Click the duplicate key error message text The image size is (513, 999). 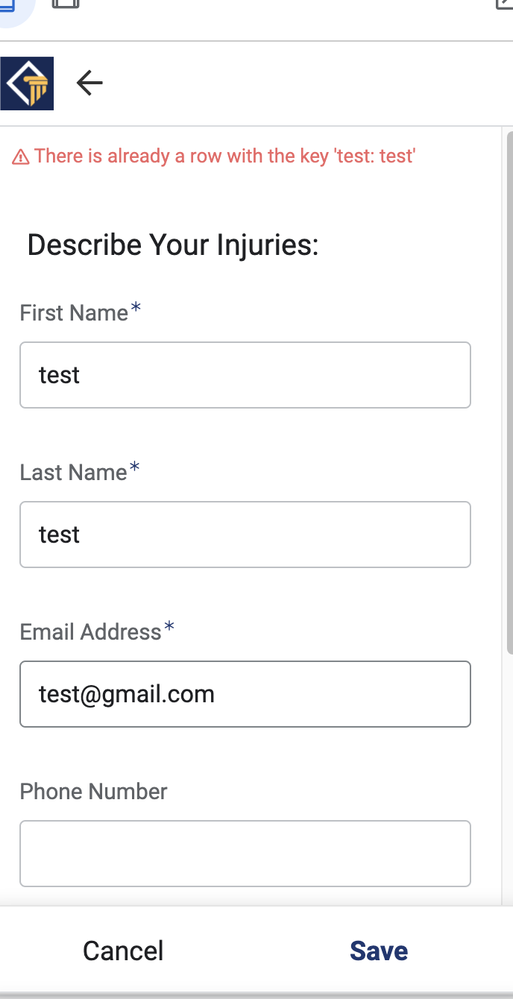point(225,155)
